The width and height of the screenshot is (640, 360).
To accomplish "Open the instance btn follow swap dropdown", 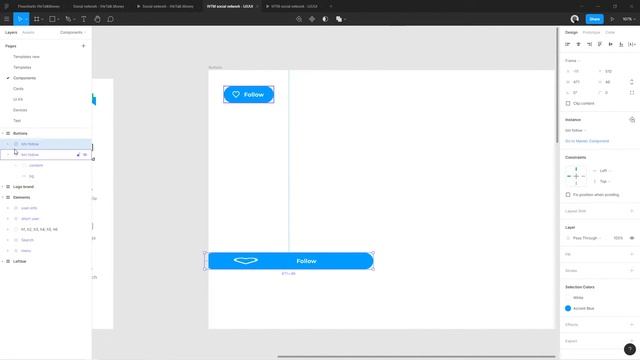I will coord(576,130).
